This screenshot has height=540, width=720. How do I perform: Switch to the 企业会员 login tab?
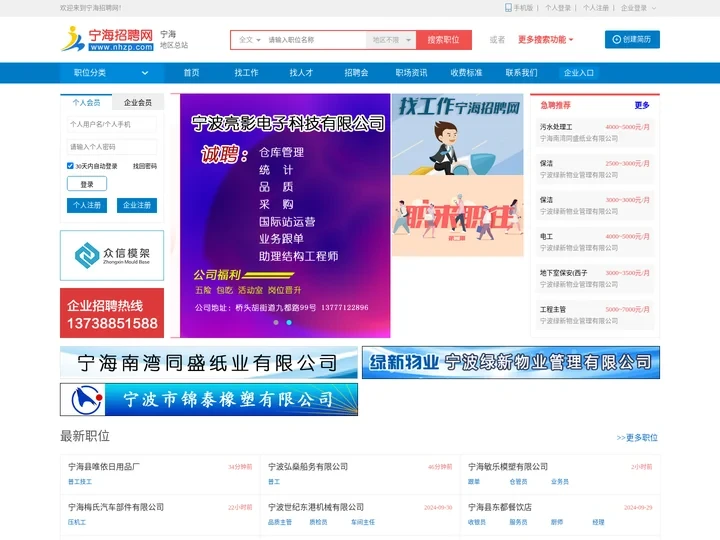[138, 102]
